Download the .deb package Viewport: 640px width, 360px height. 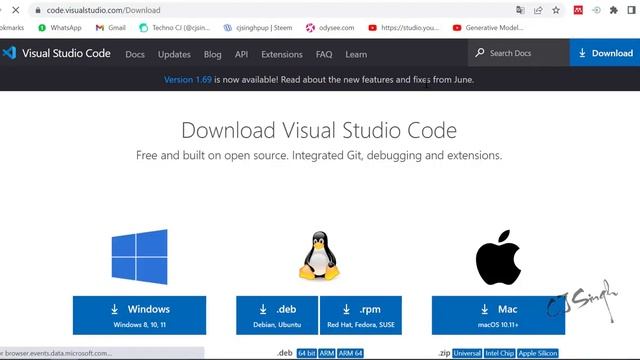point(277,315)
